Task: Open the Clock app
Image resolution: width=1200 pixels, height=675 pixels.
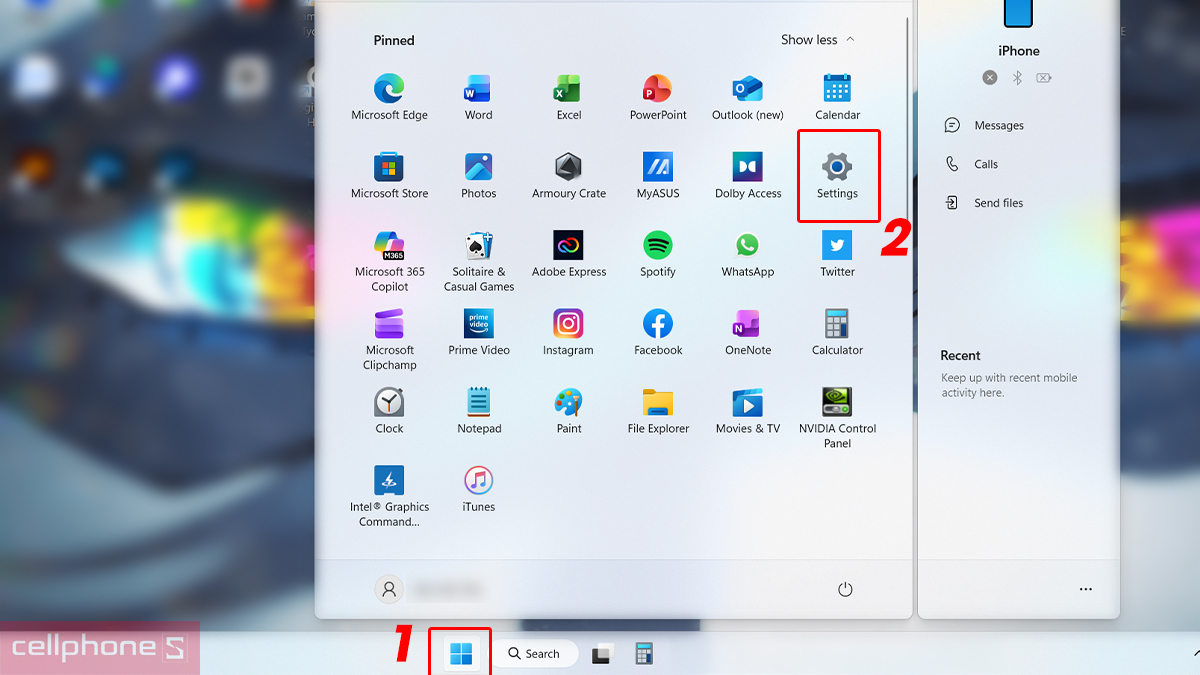Action: [389, 411]
